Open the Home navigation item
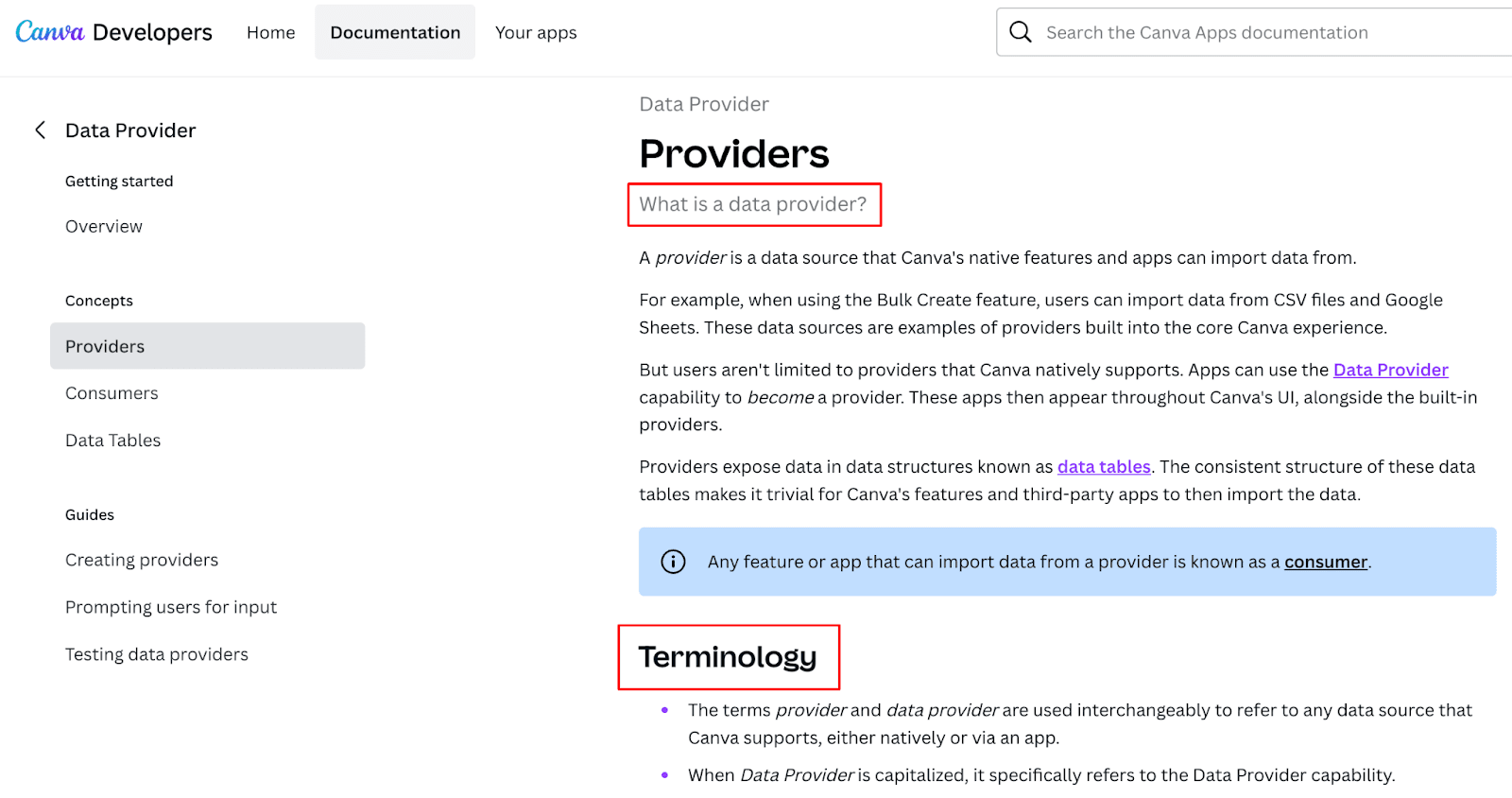This screenshot has width=1512, height=798. (270, 31)
